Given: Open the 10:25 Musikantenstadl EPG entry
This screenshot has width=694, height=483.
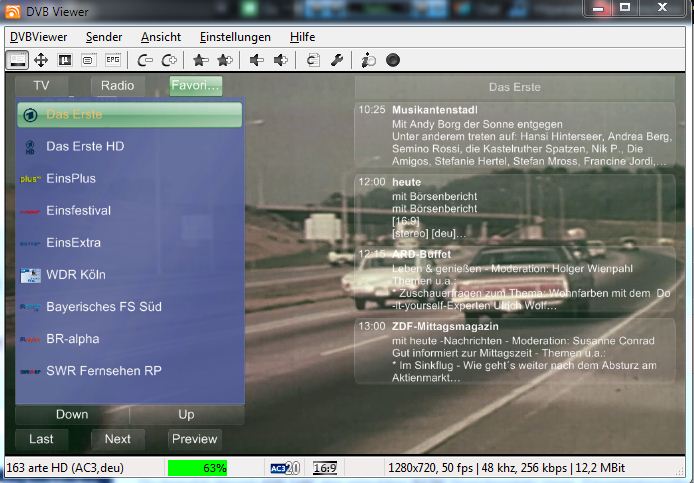Looking at the screenshot, I should 515,135.
